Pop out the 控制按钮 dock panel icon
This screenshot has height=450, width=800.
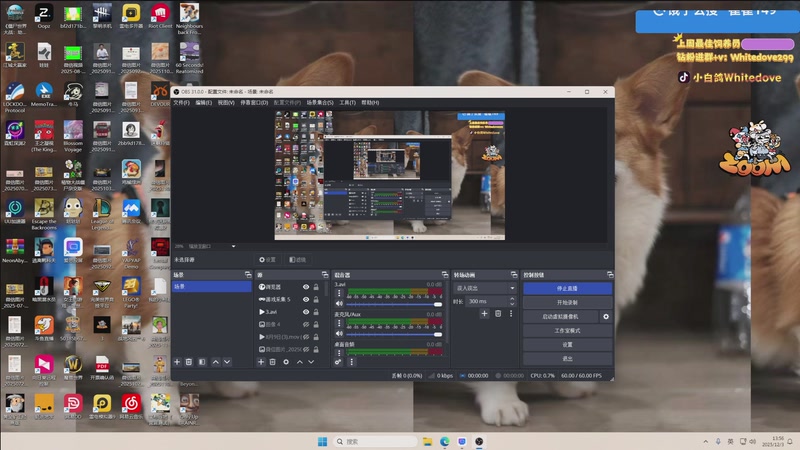610,274
